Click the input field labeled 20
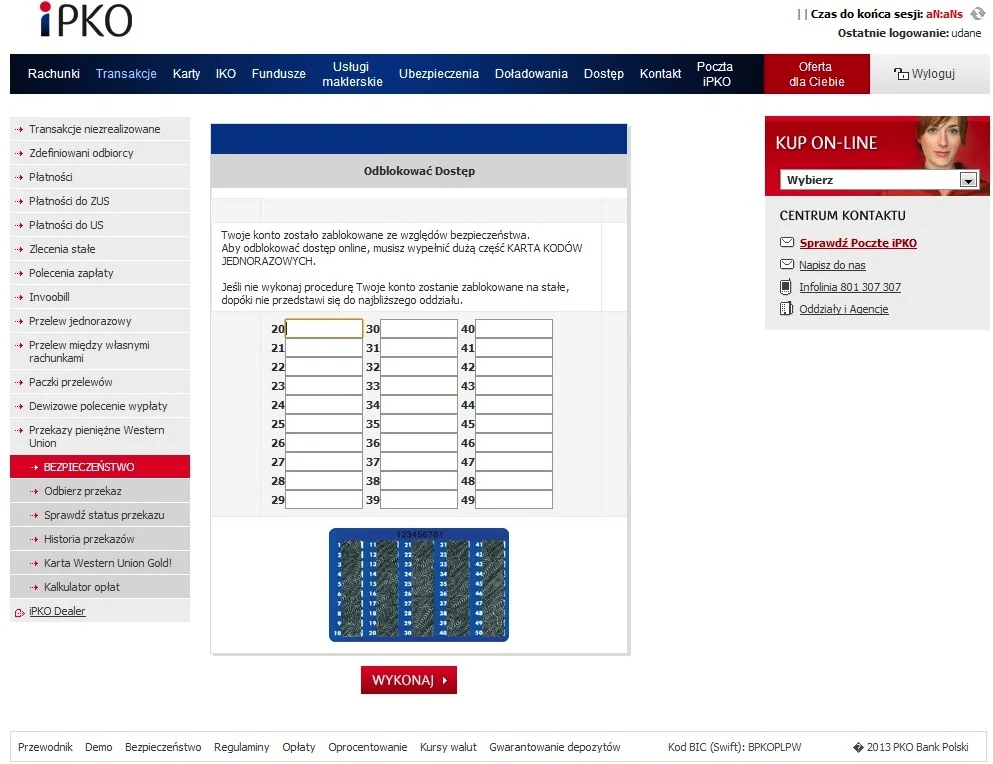The image size is (993, 764). click(x=324, y=329)
